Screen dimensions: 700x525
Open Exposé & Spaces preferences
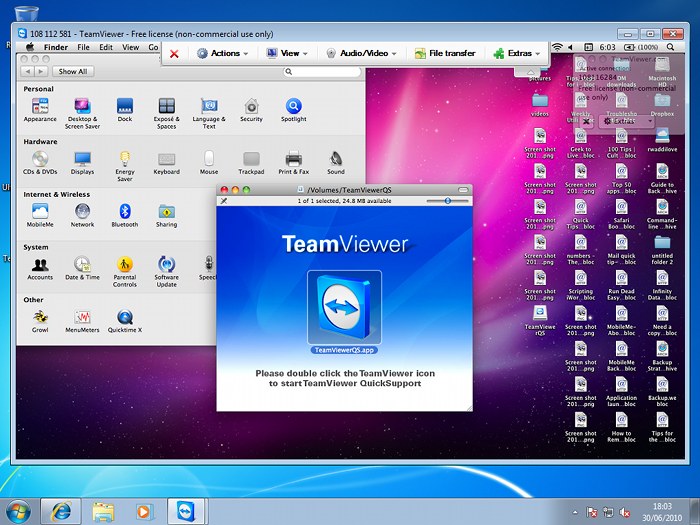[x=167, y=113]
